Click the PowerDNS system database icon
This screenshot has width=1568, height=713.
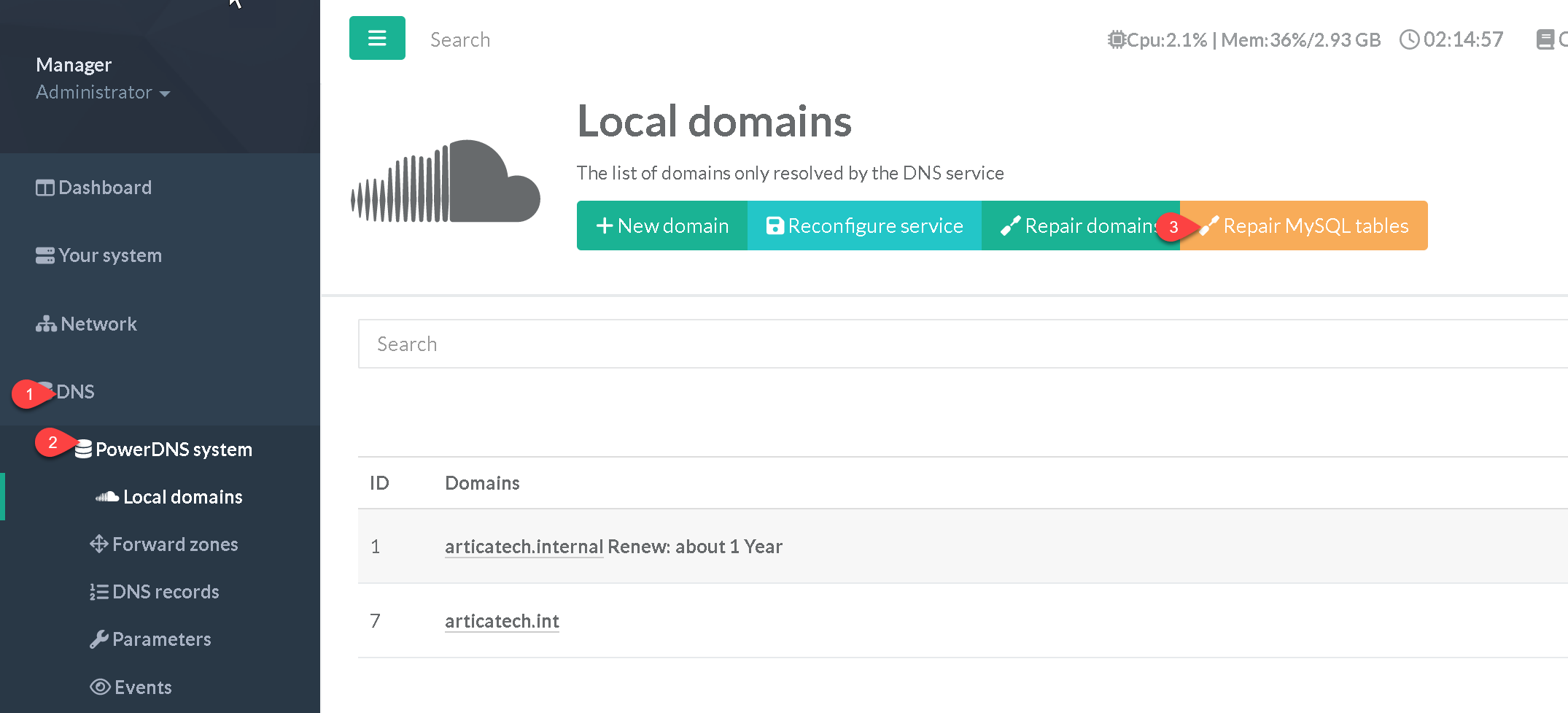tap(84, 450)
